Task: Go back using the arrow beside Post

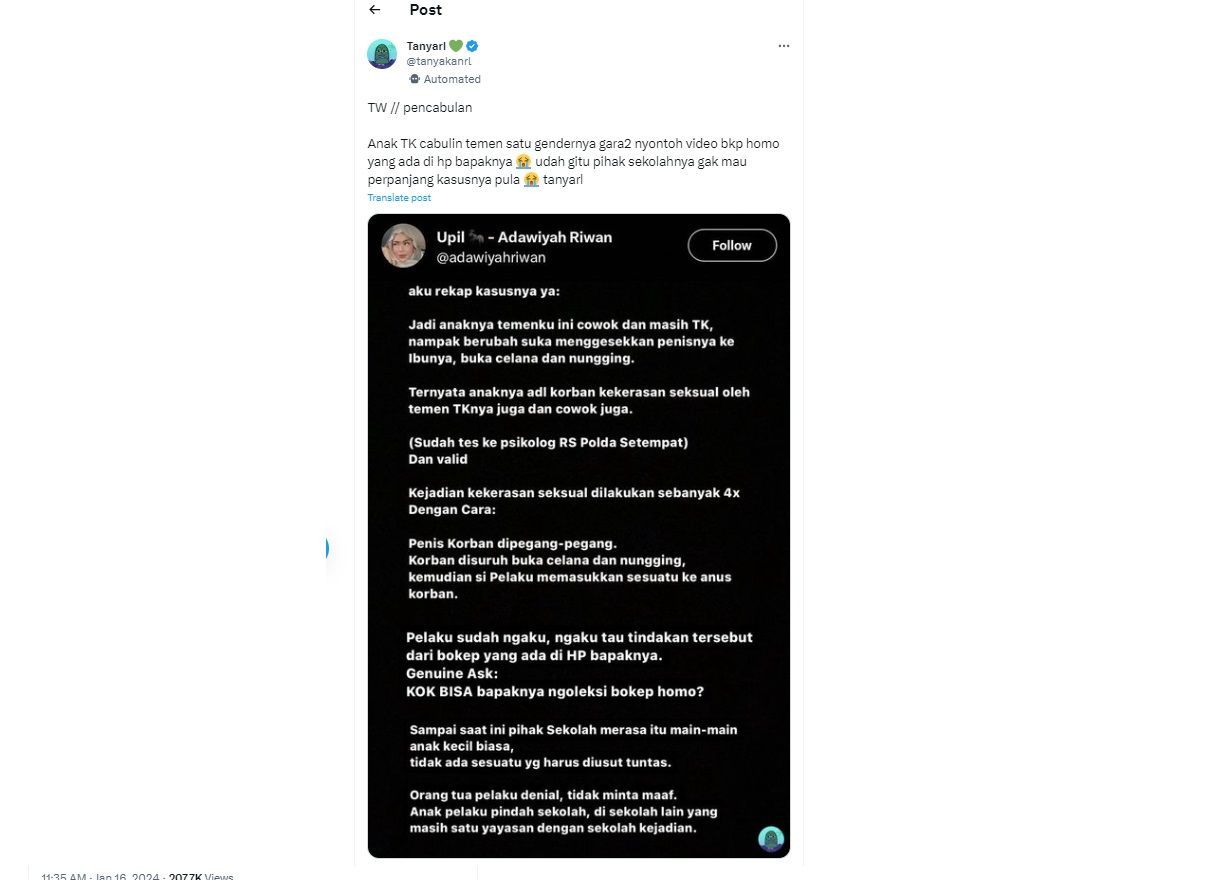Action: (x=375, y=10)
